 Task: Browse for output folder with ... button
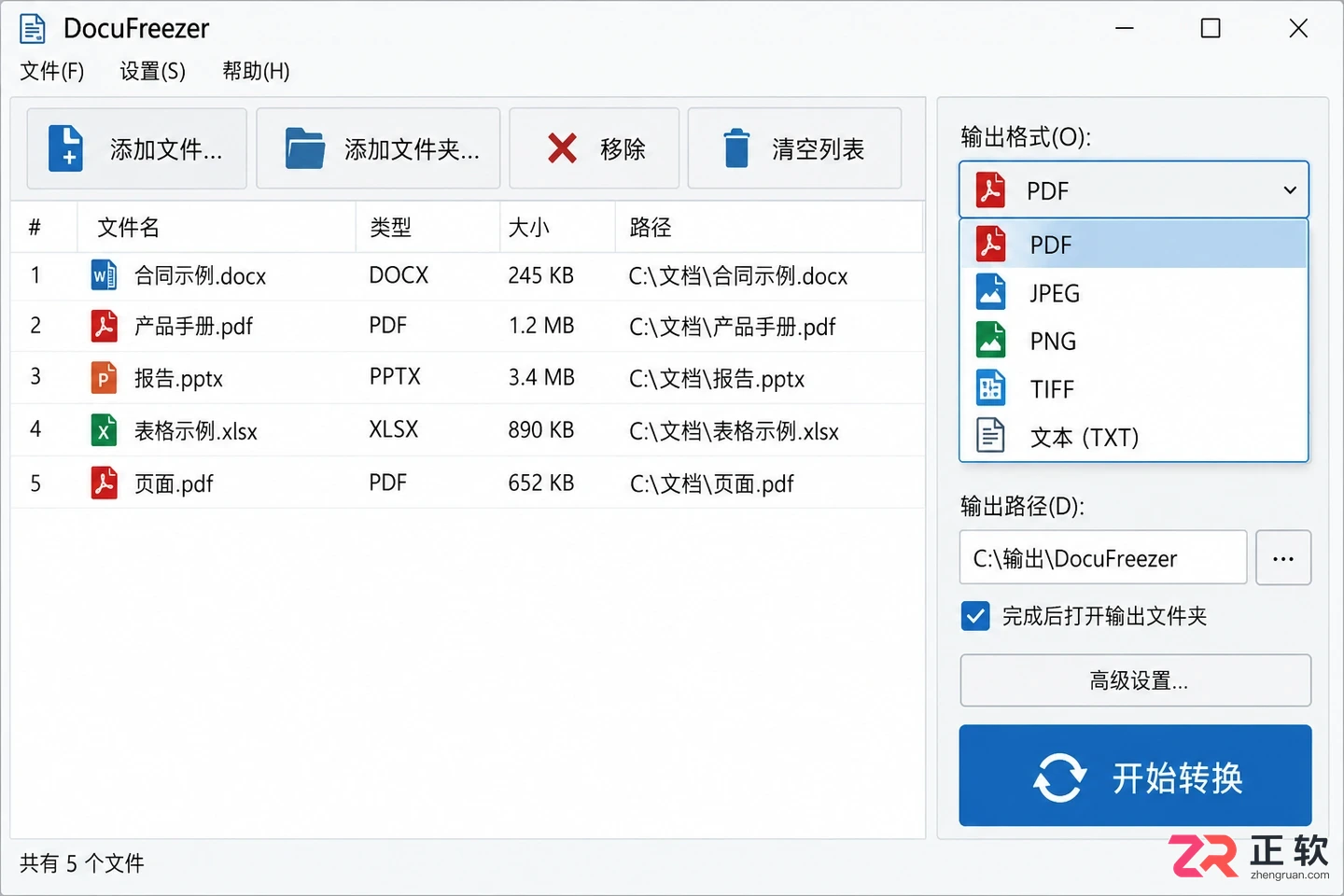click(1283, 558)
